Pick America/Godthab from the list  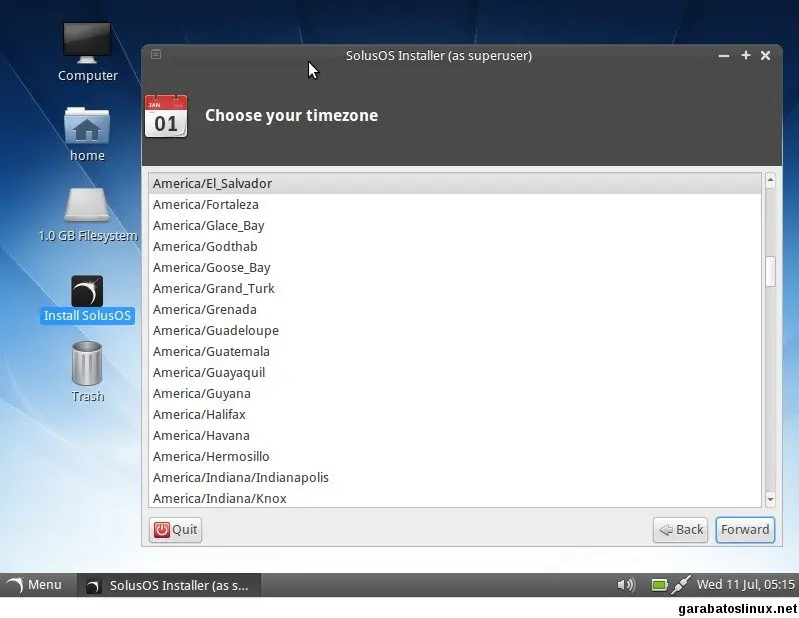pos(455,247)
